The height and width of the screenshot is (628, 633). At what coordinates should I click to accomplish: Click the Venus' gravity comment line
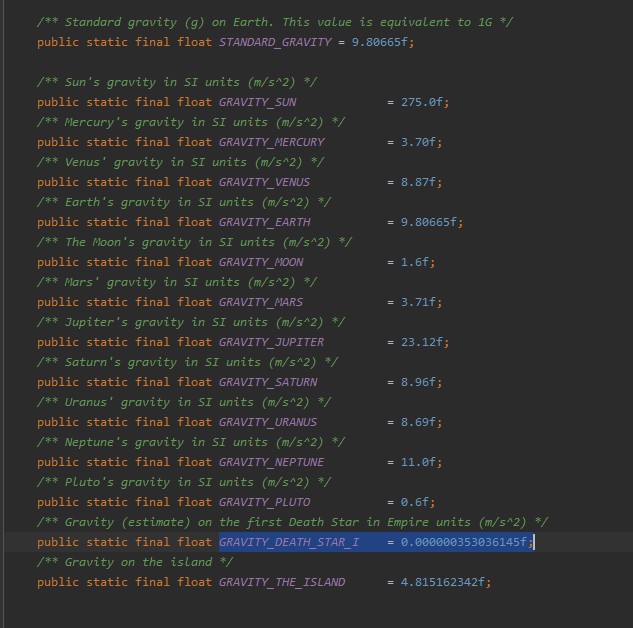click(180, 162)
